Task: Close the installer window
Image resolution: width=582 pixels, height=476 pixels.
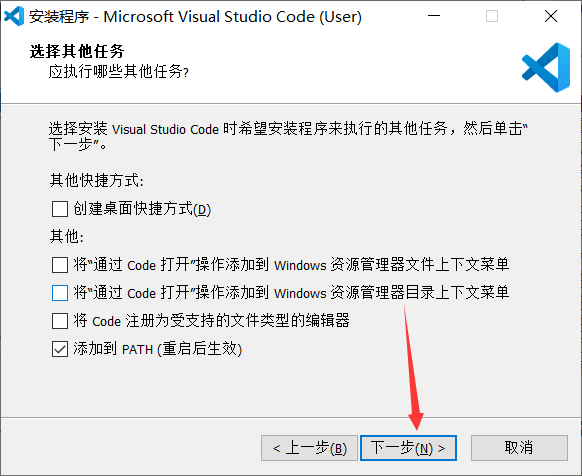Action: tap(551, 16)
